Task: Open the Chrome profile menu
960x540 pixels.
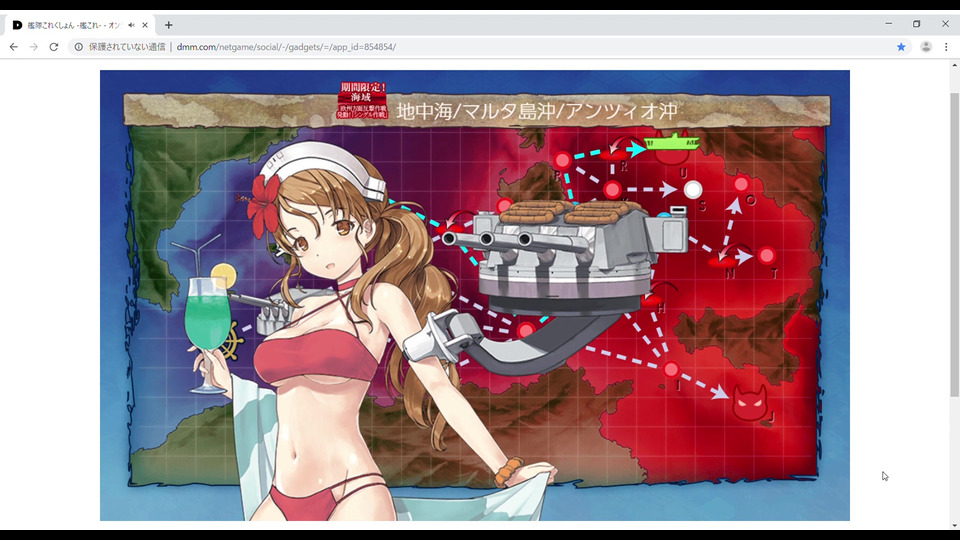Action: (x=926, y=47)
